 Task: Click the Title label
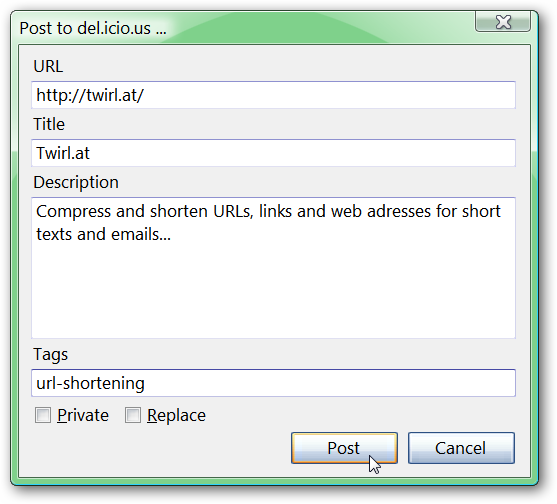49,124
